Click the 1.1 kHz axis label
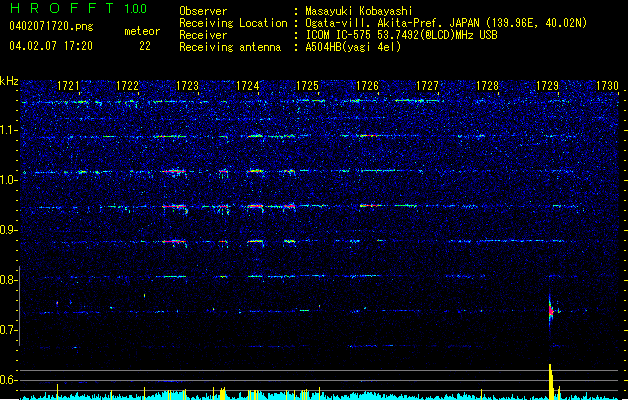This screenshot has height=400, width=629. point(9,130)
